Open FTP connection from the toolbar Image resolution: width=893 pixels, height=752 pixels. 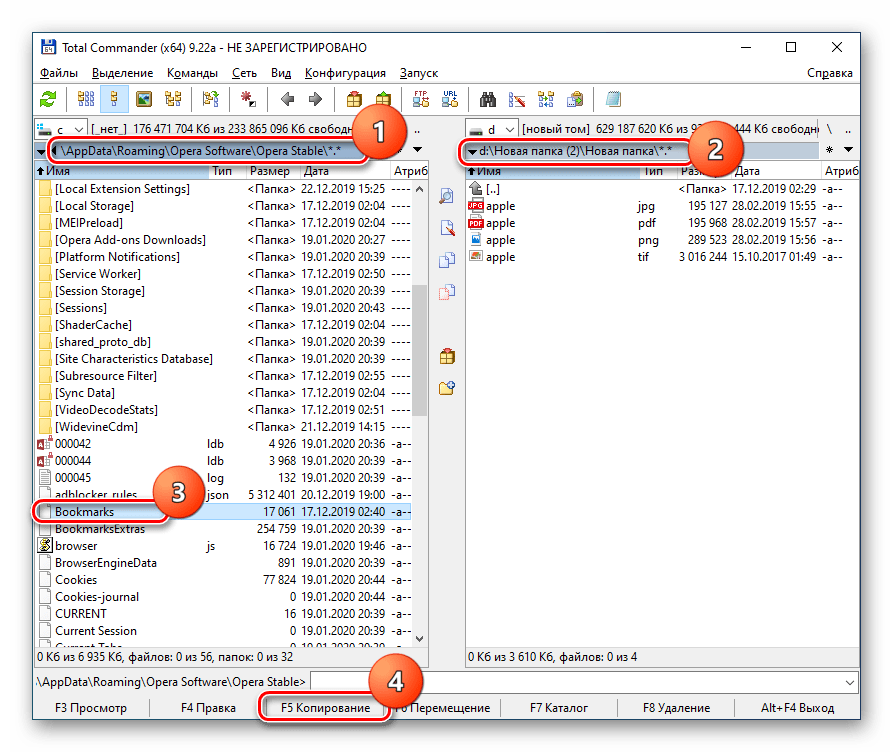coord(421,99)
